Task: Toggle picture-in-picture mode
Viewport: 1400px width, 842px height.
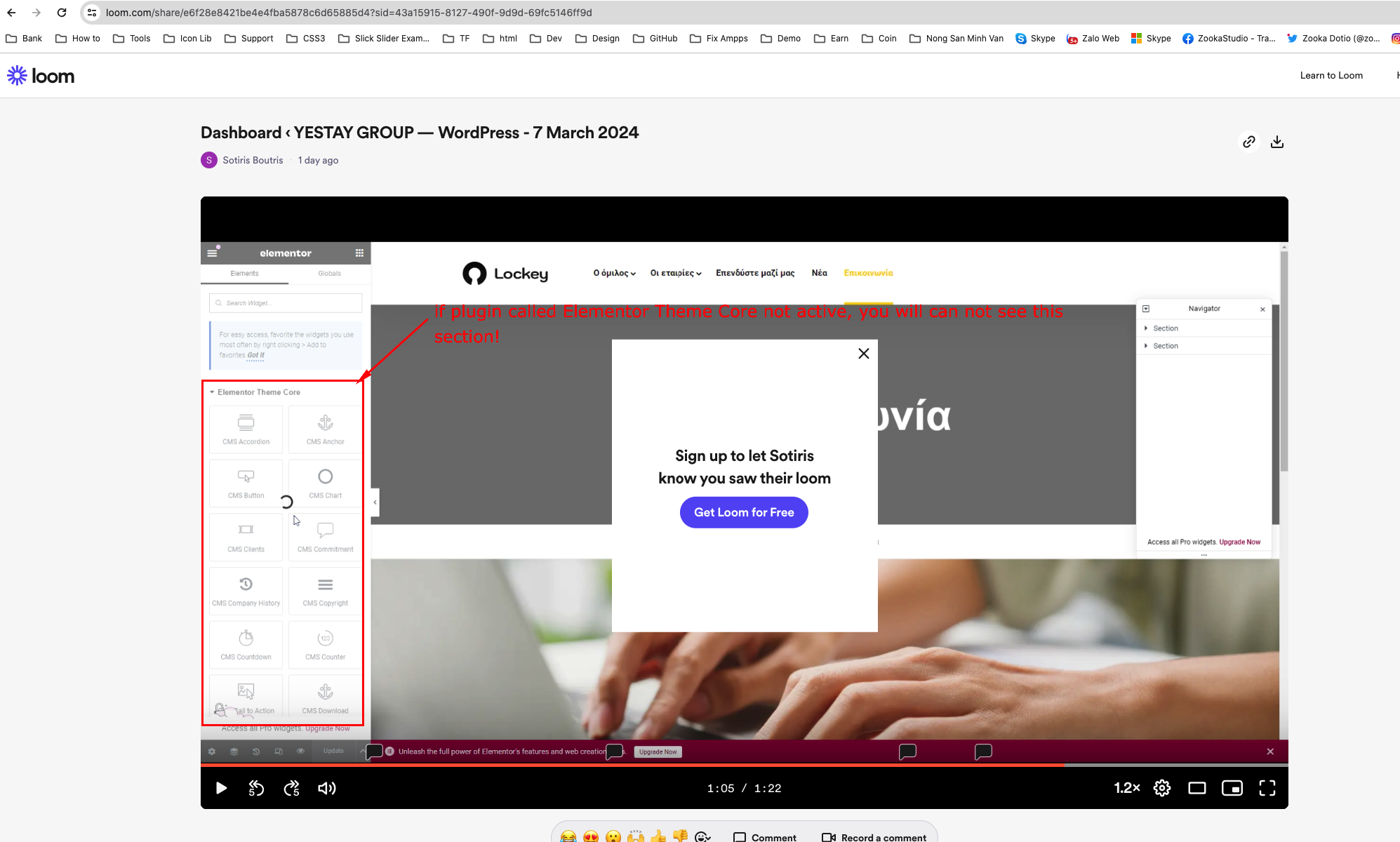Action: [1232, 788]
